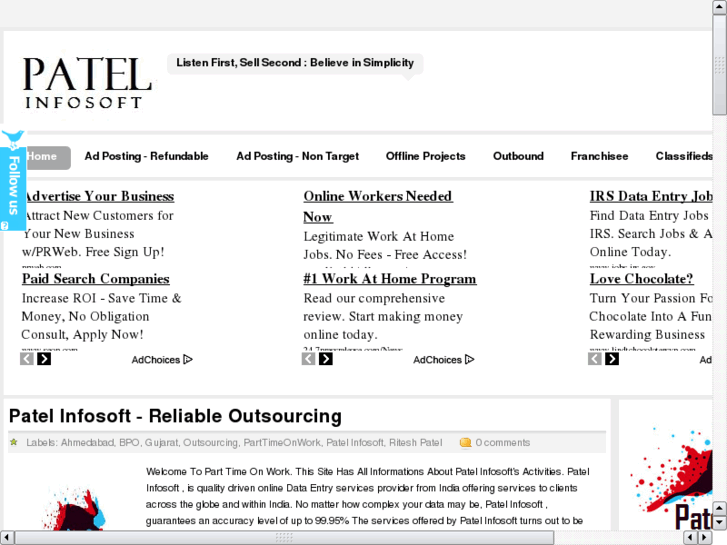The width and height of the screenshot is (727, 545).
Task: Click the Outsourcing label link
Action: click(210, 443)
